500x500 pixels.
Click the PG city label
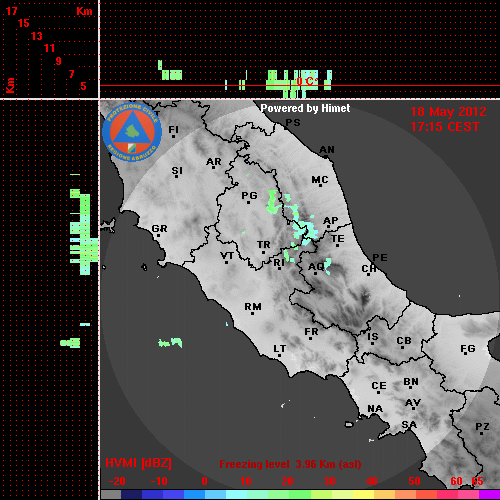tap(249, 195)
